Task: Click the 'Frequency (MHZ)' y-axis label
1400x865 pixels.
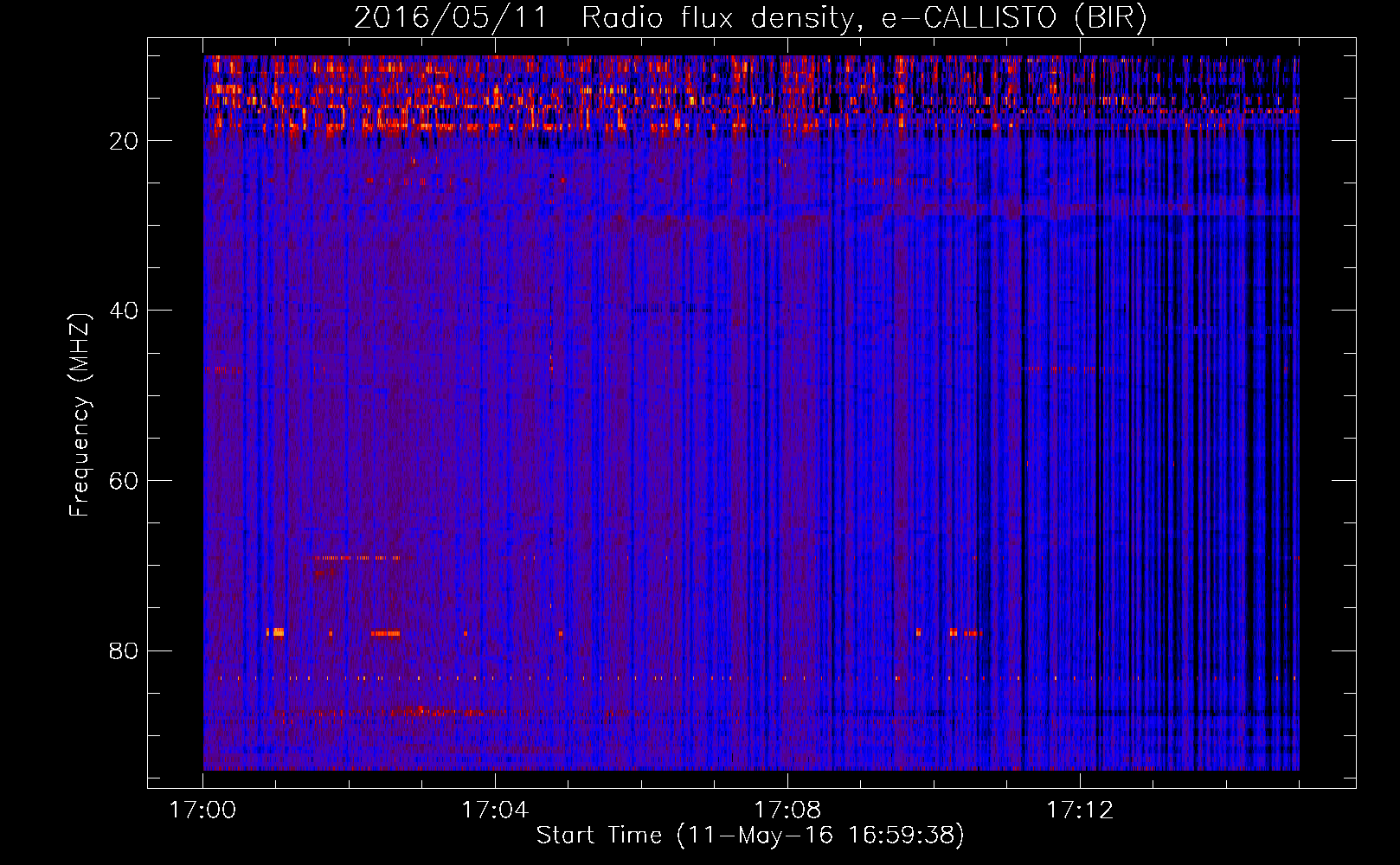Action: point(80,415)
